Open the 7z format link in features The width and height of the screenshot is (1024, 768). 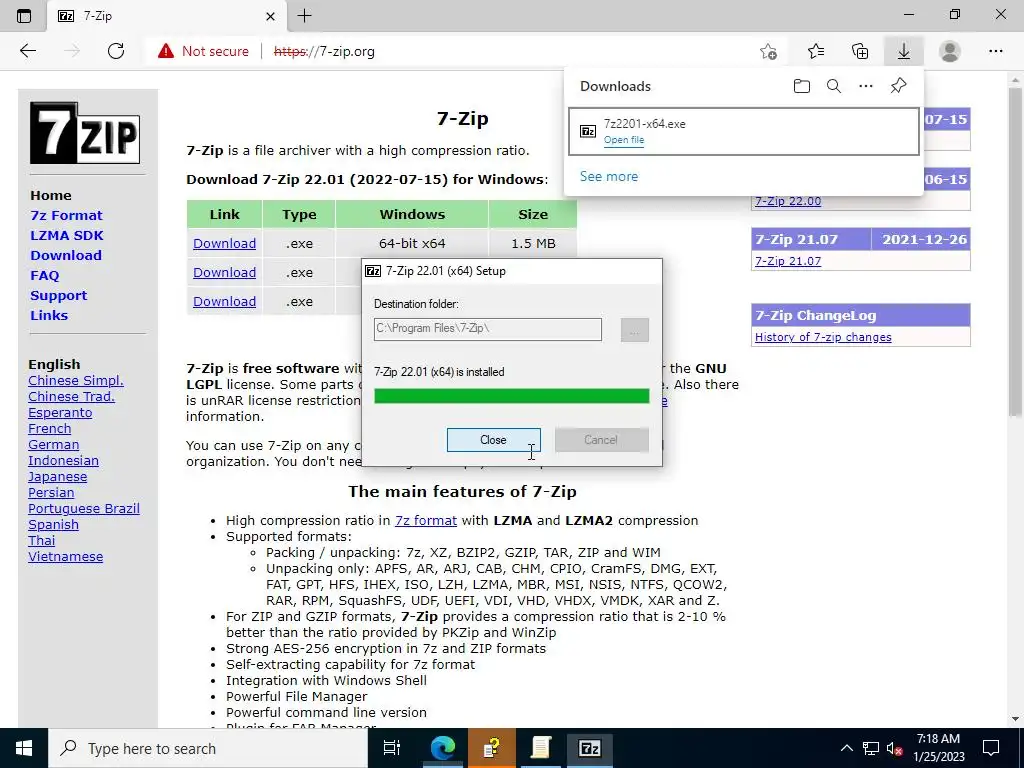[426, 520]
